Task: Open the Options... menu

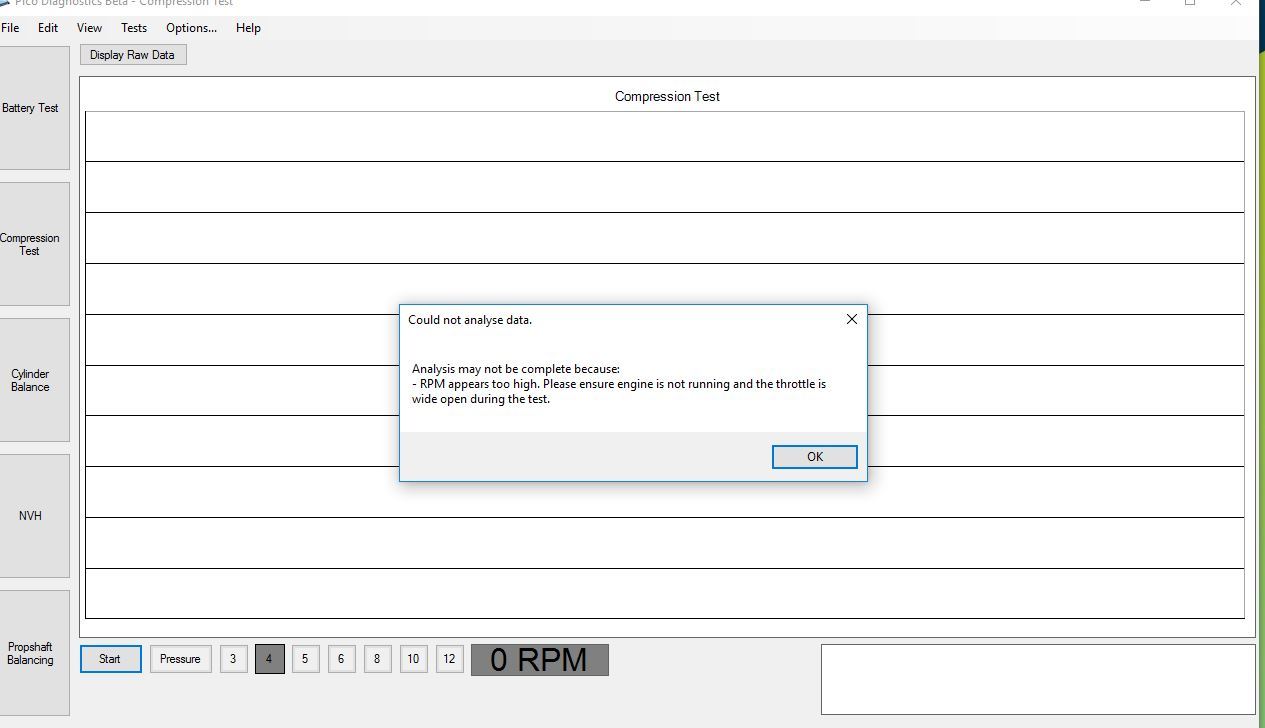Action: (191, 28)
